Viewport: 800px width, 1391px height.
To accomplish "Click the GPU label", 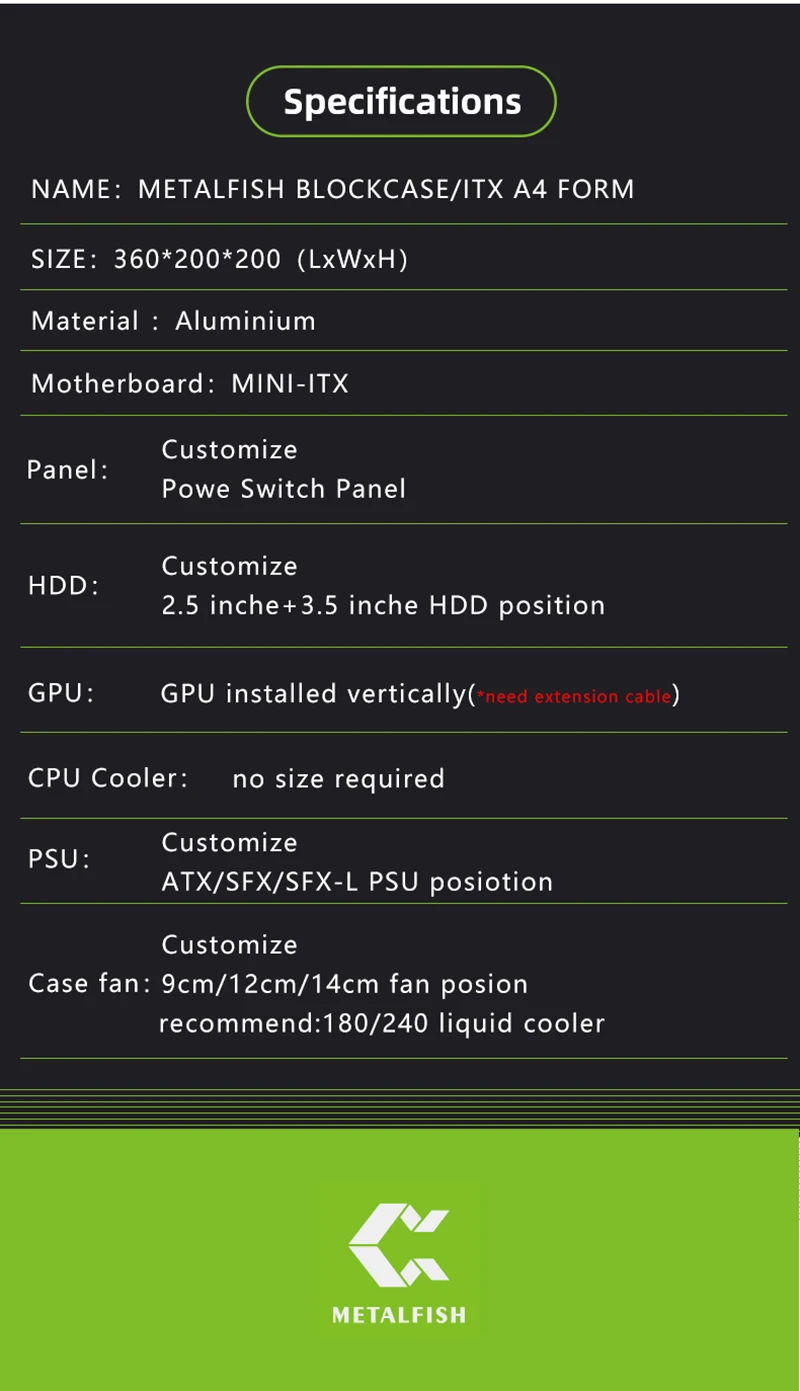I will coord(62,693).
